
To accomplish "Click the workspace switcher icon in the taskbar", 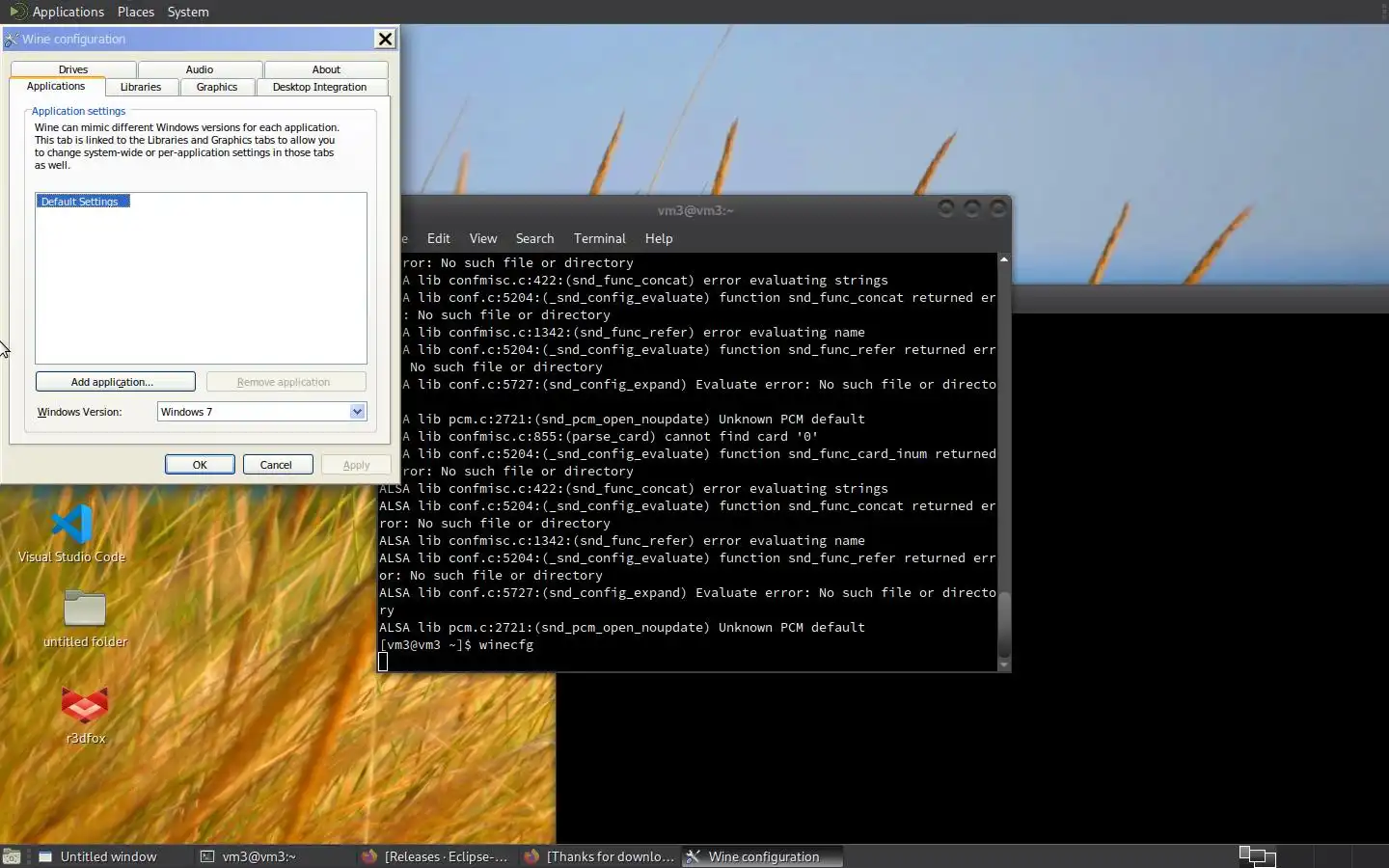I will [x=1257, y=856].
